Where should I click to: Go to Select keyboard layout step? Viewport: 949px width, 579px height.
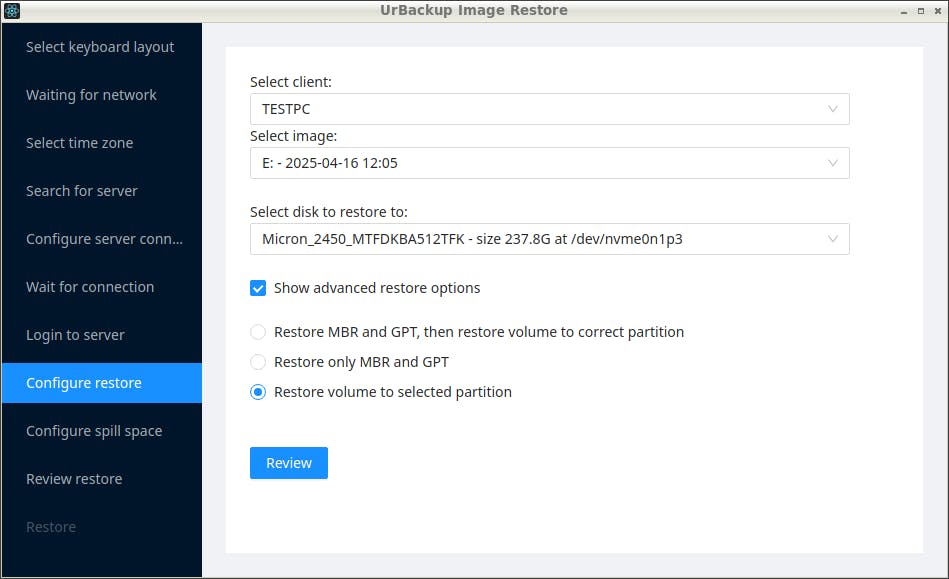point(100,47)
